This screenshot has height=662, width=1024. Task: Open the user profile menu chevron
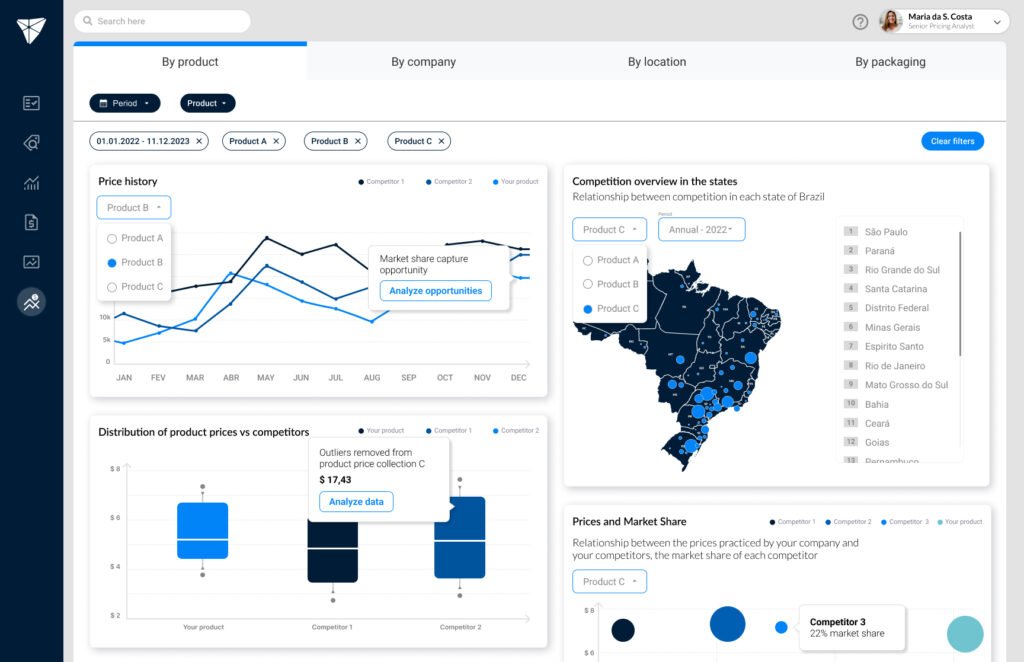997,22
